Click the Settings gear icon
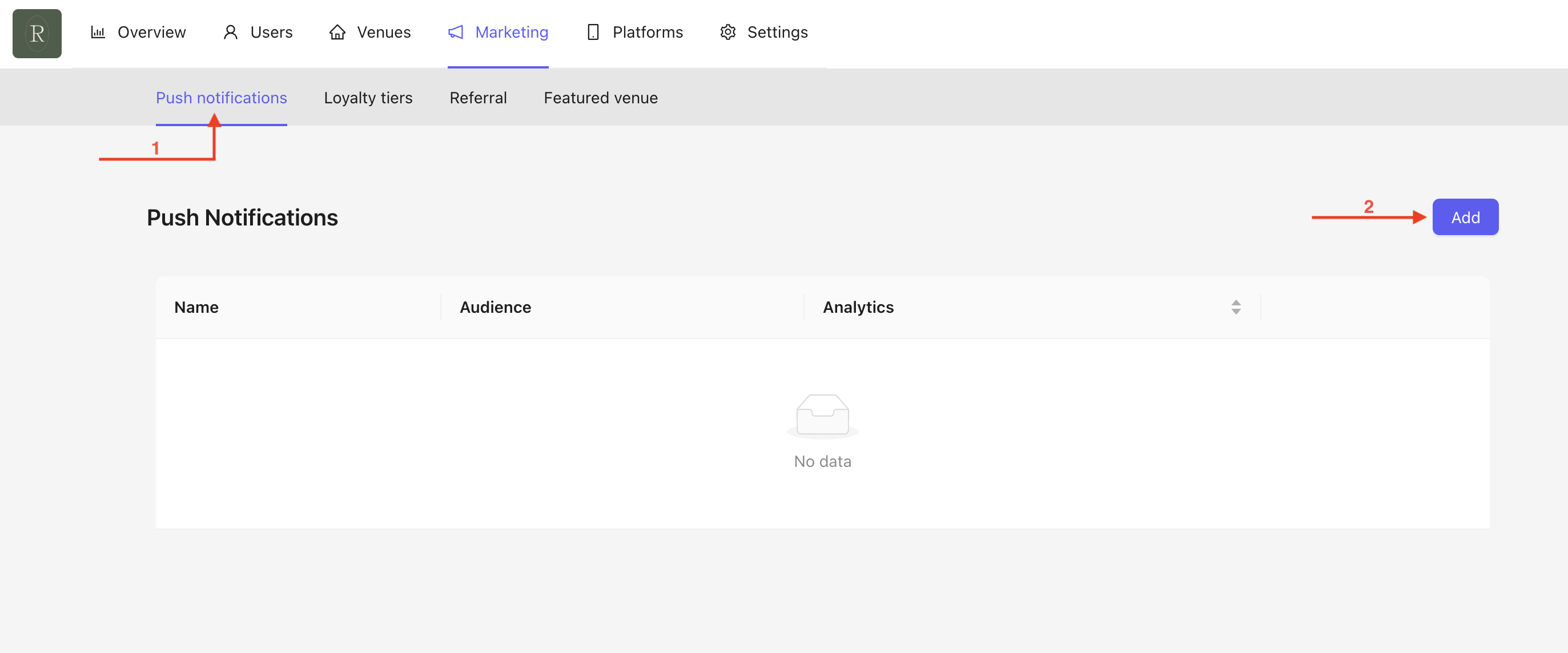1568x653 pixels. 727,33
